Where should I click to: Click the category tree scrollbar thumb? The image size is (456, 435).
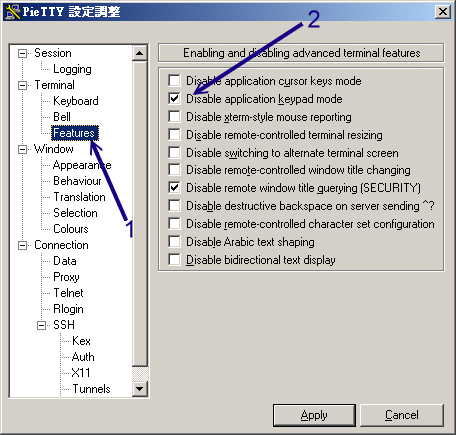[x=140, y=213]
